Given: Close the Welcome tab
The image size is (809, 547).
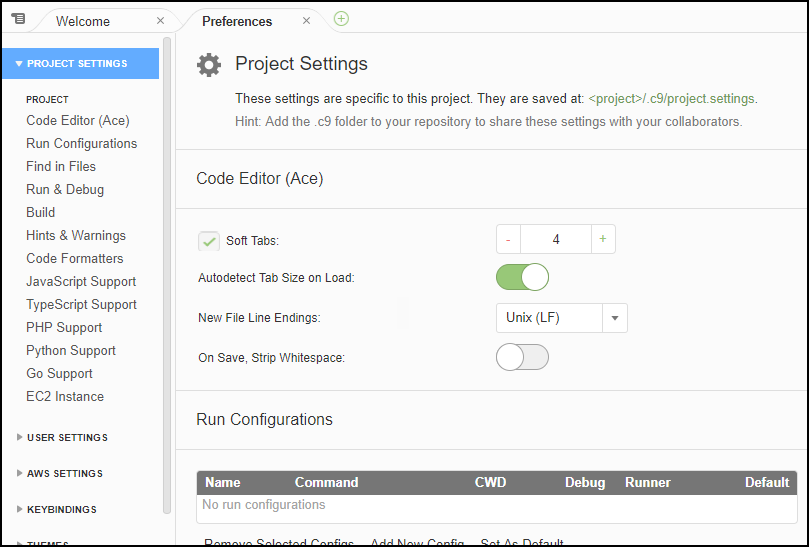Looking at the screenshot, I should coord(161,21).
